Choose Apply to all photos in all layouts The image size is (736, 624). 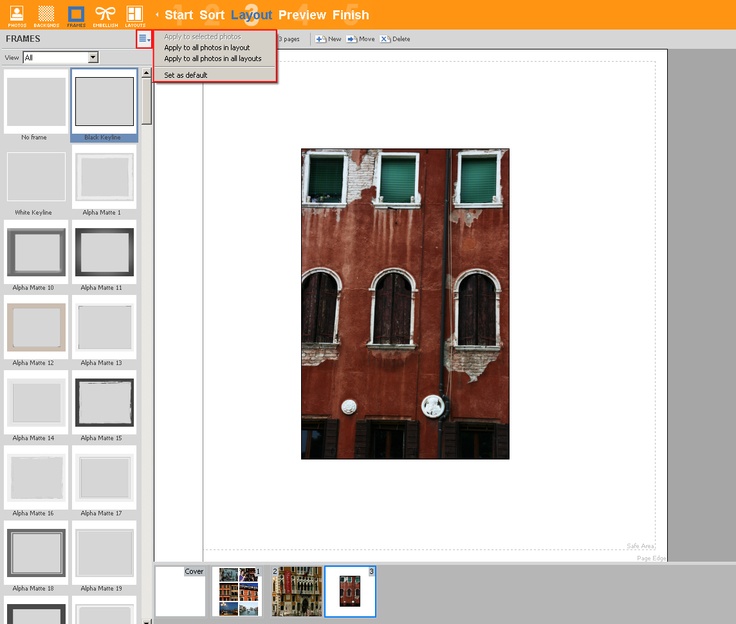(x=215, y=58)
